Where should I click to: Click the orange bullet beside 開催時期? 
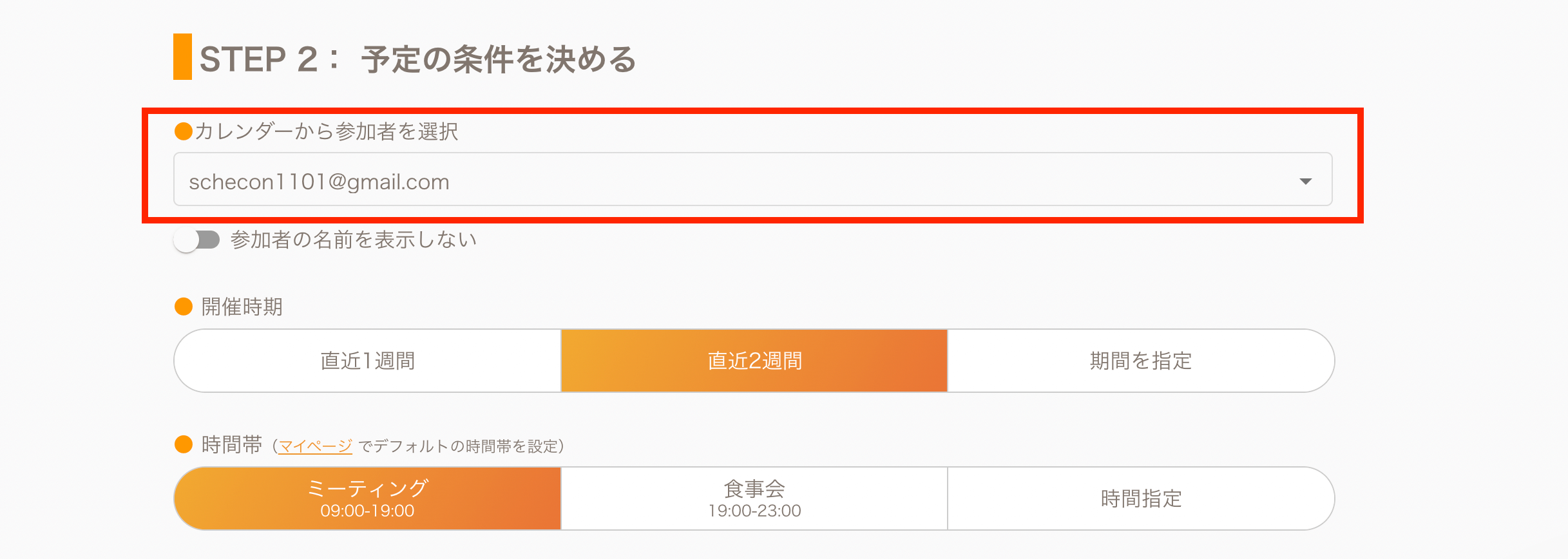pyautogui.click(x=184, y=307)
